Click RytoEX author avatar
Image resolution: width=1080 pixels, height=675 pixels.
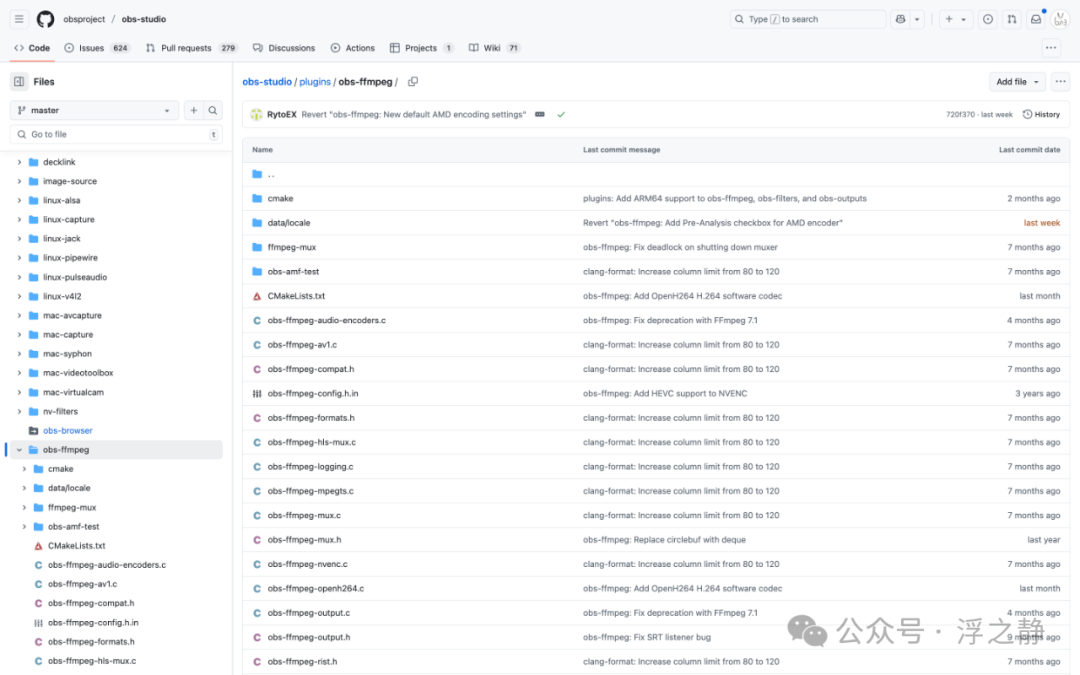(x=256, y=114)
